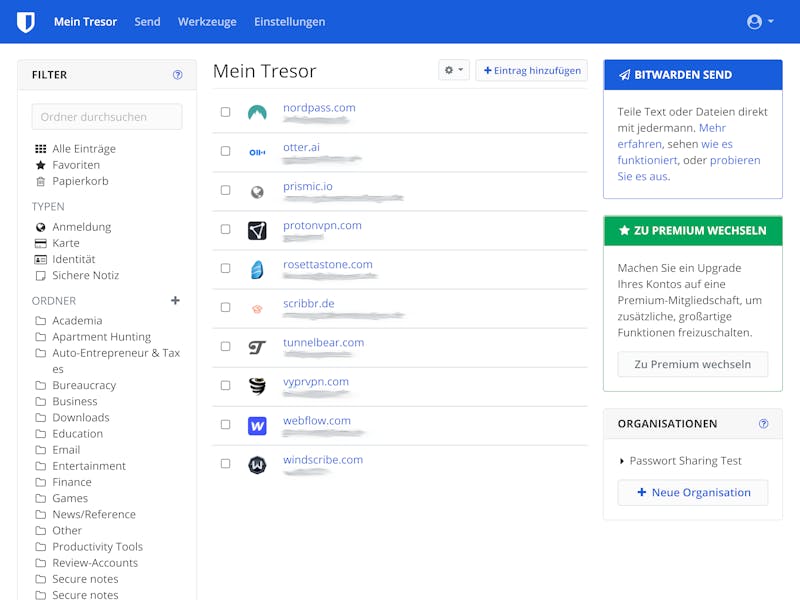800x600 pixels.
Task: Check the vyprvpn.com checkbox
Action: (225, 385)
